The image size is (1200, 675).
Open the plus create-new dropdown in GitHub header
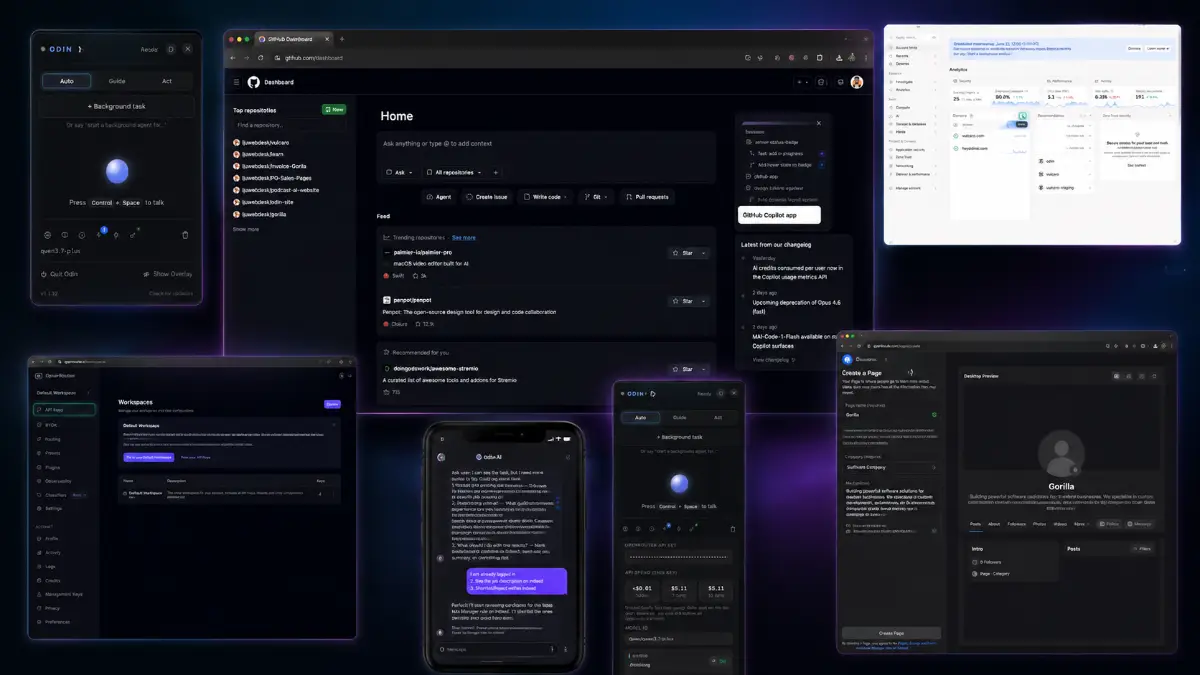click(x=803, y=82)
